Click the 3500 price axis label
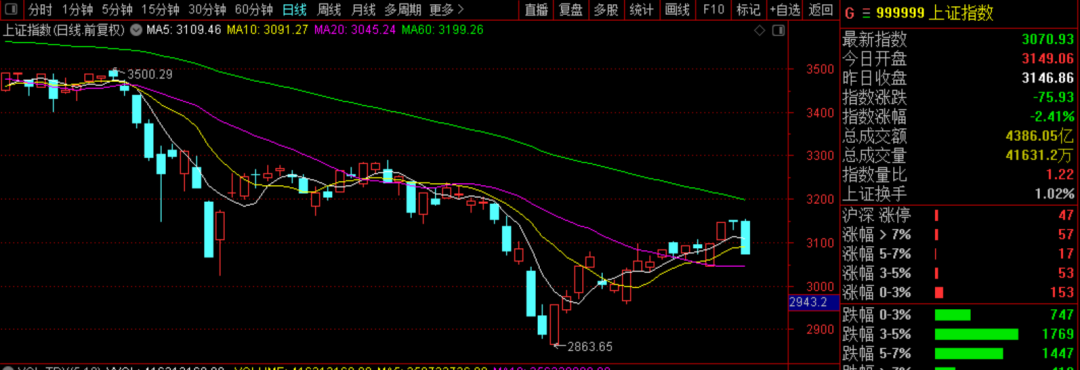Screen dimensions: 1080x370 821,69
